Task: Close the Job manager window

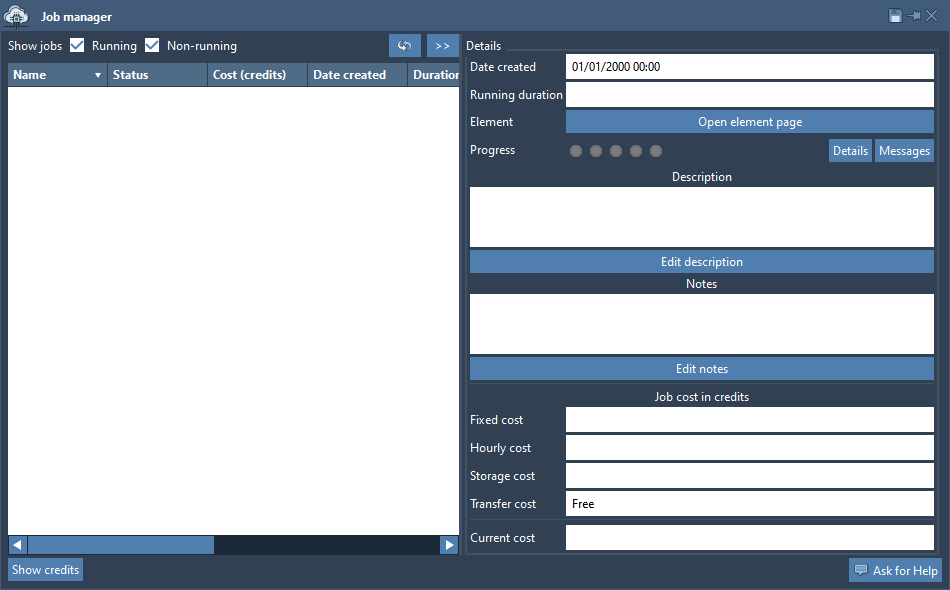Action: click(x=931, y=16)
